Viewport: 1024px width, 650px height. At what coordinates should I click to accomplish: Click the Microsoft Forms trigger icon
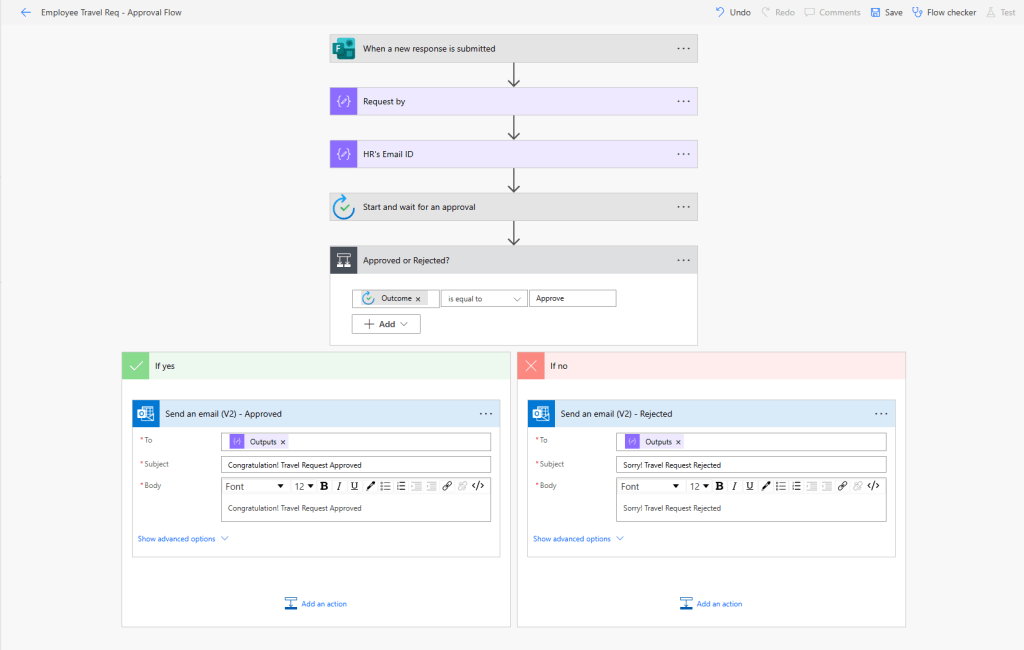pos(343,48)
